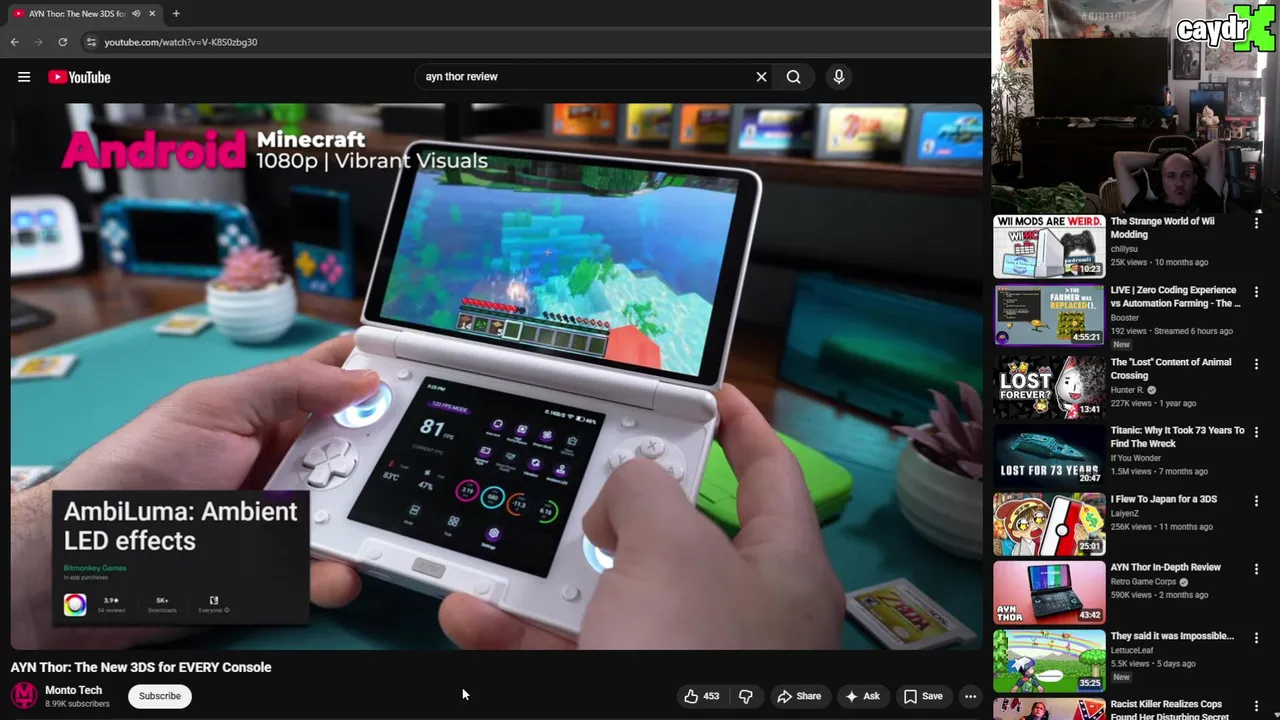Open options menu for Animal Crossing video
Screen dimensions: 1280x720
click(1257, 364)
